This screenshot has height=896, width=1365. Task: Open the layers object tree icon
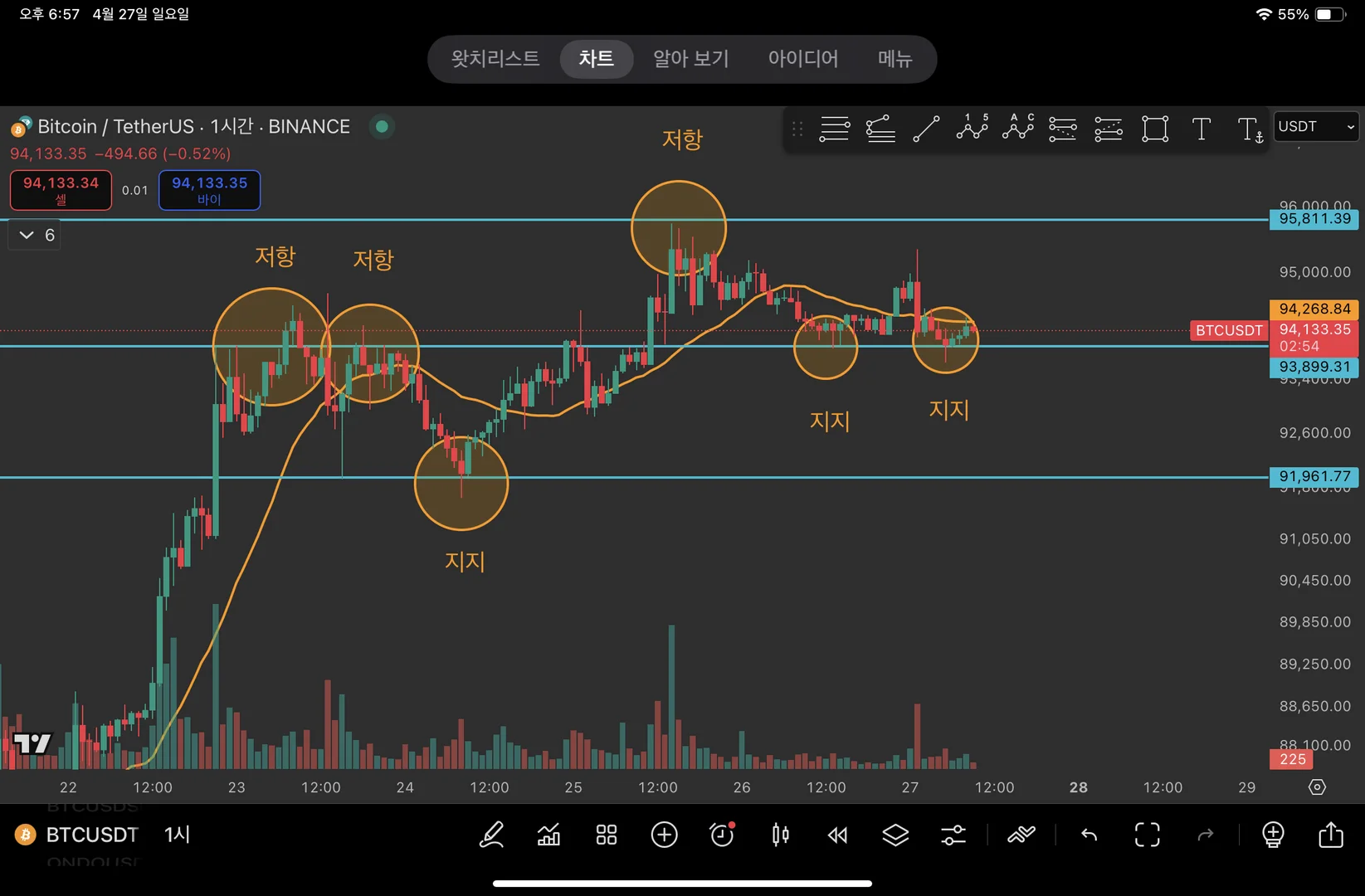895,835
